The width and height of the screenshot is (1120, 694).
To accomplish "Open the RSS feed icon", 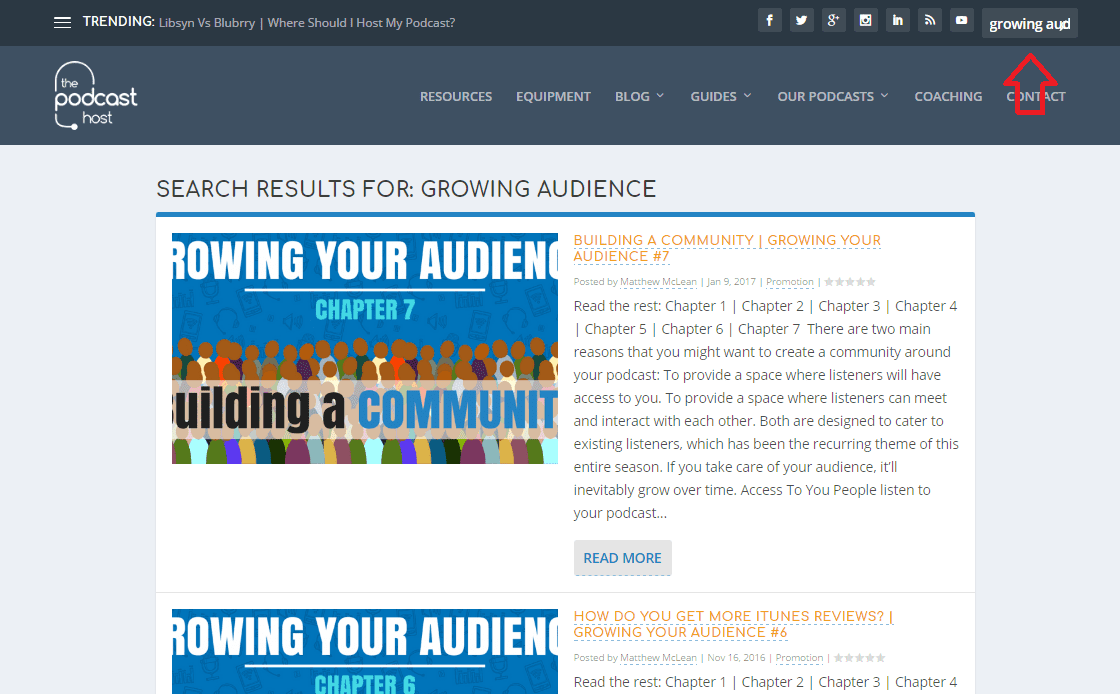I will coord(929,20).
